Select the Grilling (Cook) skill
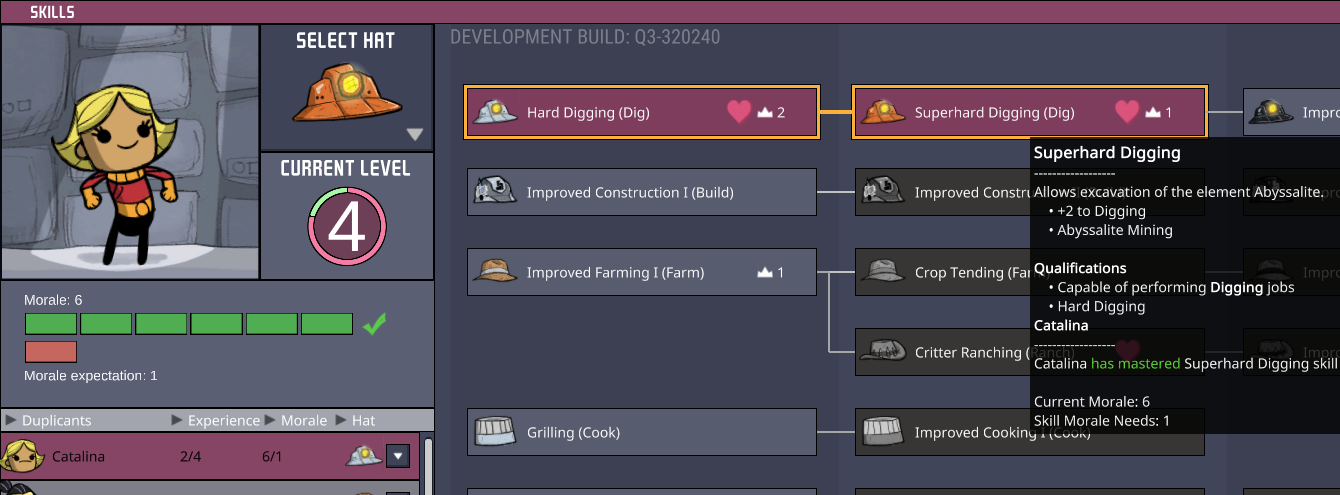 tap(642, 432)
